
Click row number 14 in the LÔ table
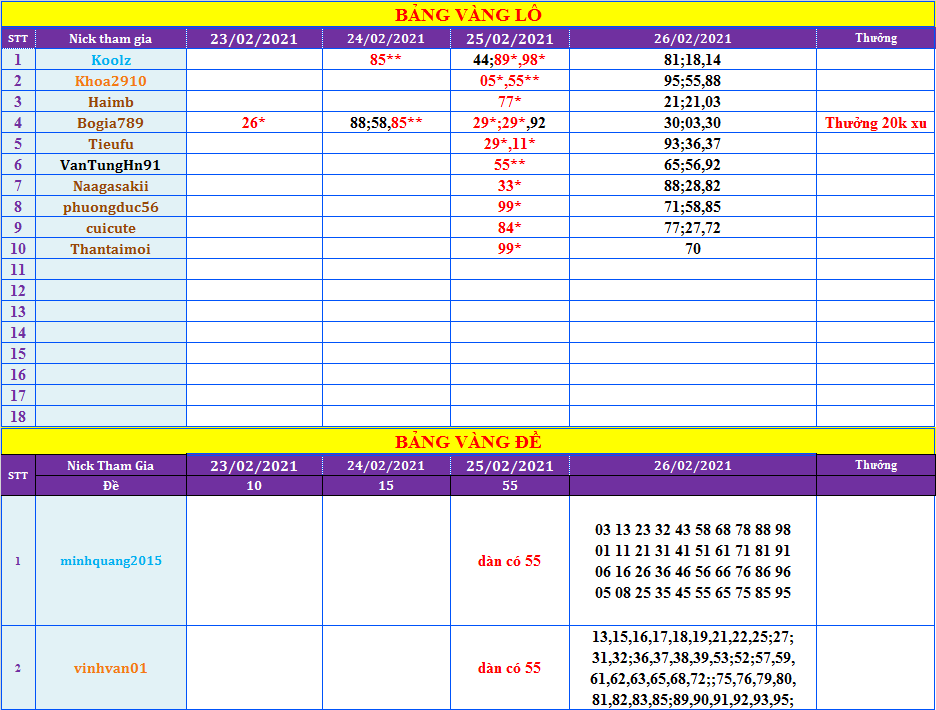pyautogui.click(x=19, y=333)
